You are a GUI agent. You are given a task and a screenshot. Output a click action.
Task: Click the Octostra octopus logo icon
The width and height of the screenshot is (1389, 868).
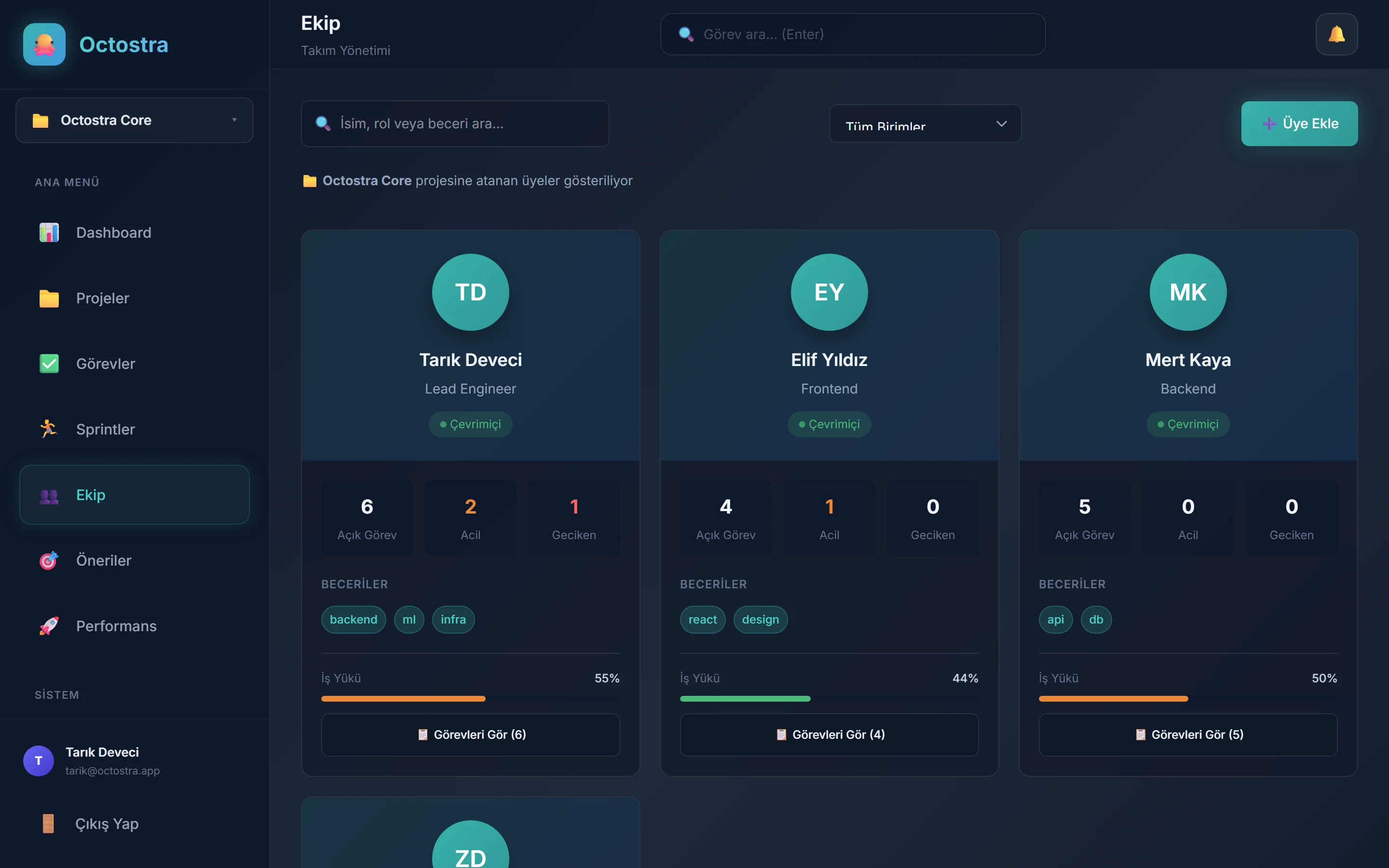[x=44, y=44]
